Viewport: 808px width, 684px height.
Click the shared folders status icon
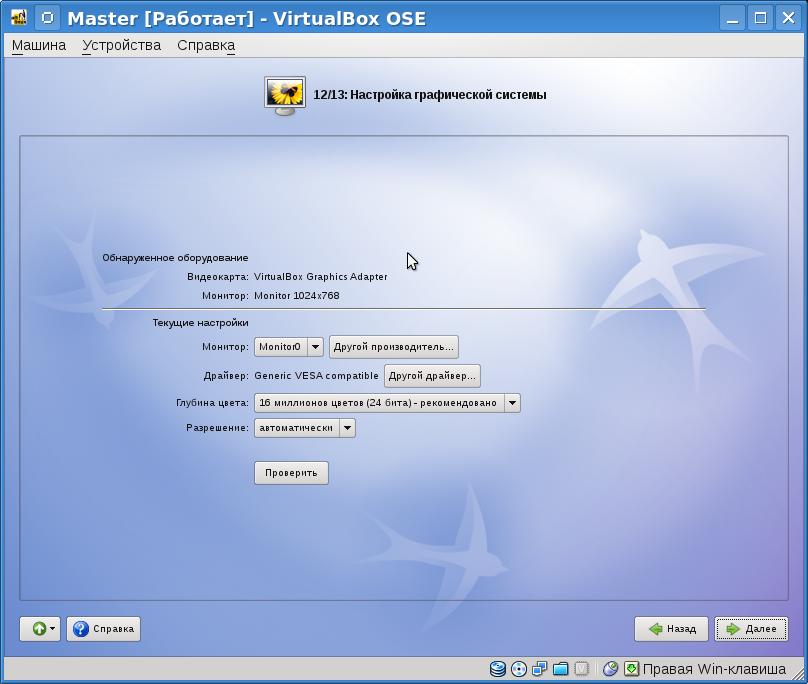(561, 669)
